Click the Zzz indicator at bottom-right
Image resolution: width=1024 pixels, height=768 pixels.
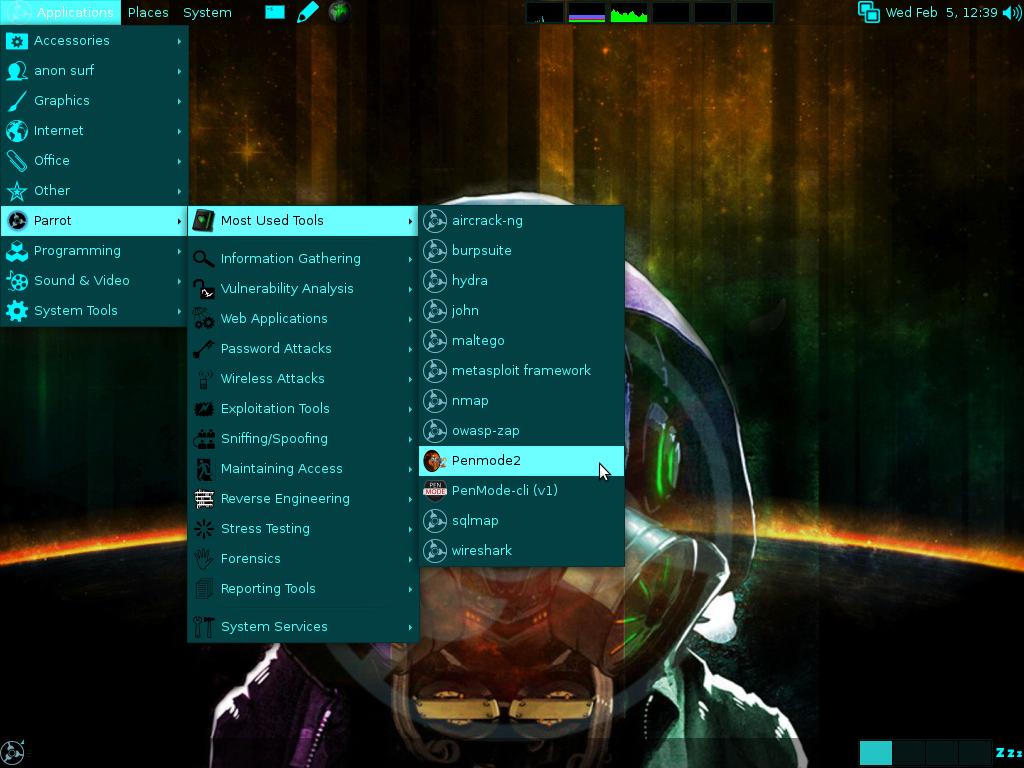pyautogui.click(x=1005, y=751)
